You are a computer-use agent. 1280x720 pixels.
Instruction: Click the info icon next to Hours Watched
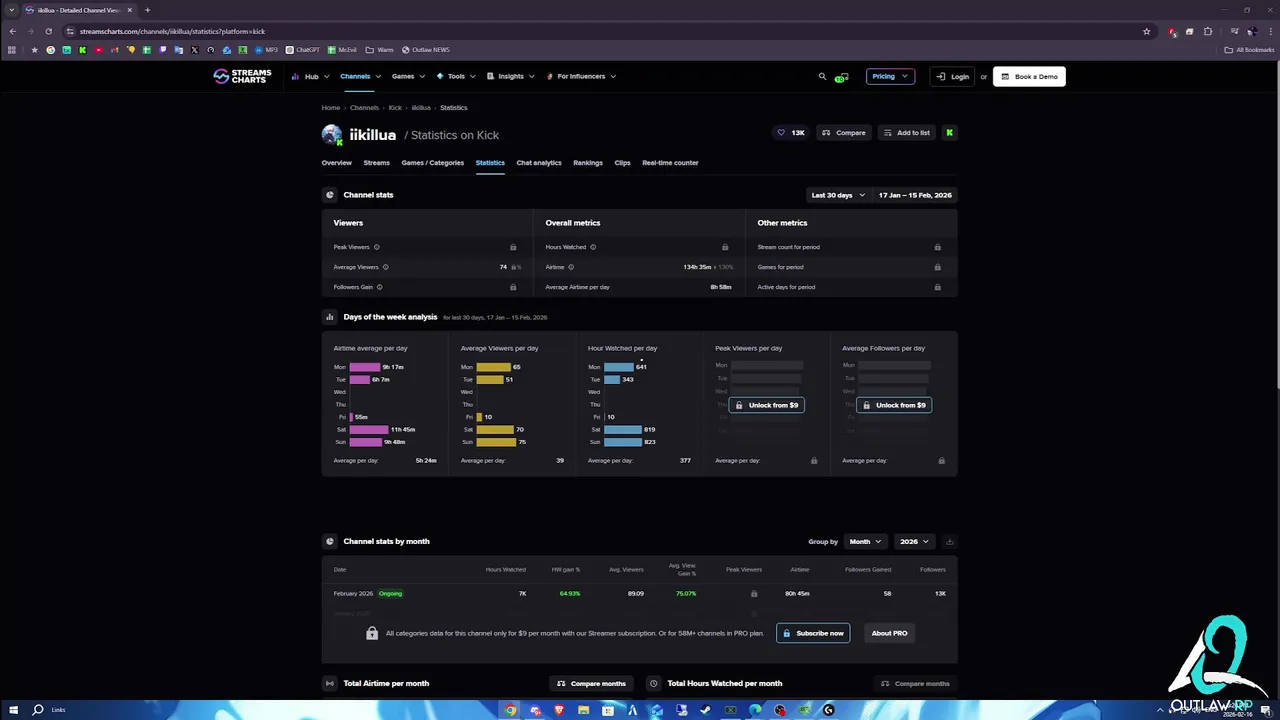pos(593,247)
